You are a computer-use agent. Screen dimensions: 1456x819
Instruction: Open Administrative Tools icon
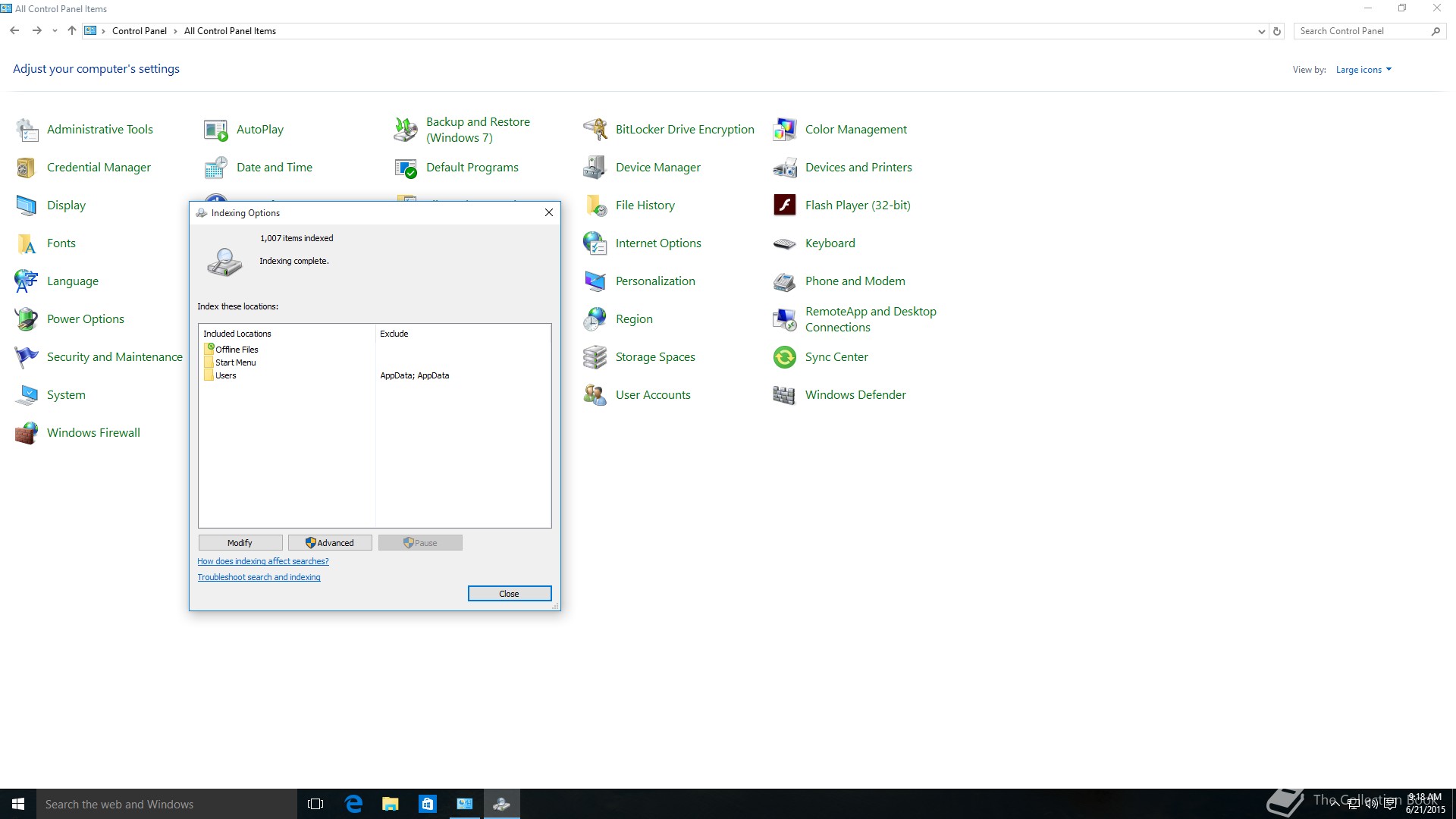tap(27, 130)
